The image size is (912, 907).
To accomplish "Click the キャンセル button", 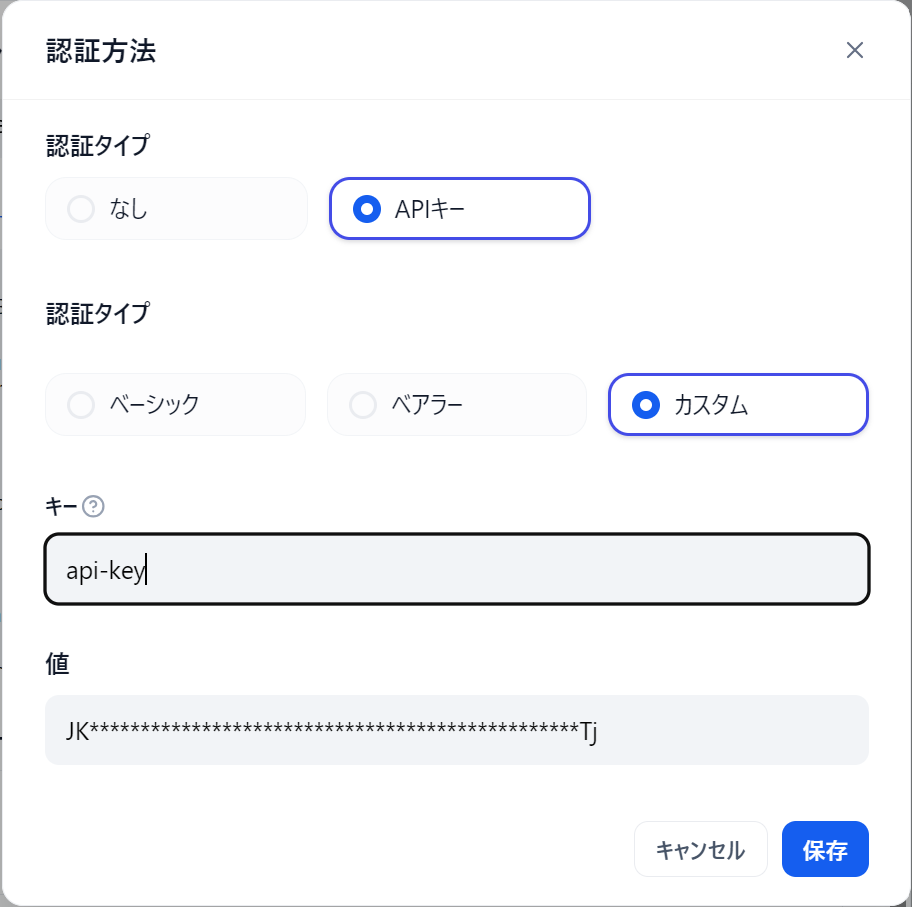I will (700, 849).
